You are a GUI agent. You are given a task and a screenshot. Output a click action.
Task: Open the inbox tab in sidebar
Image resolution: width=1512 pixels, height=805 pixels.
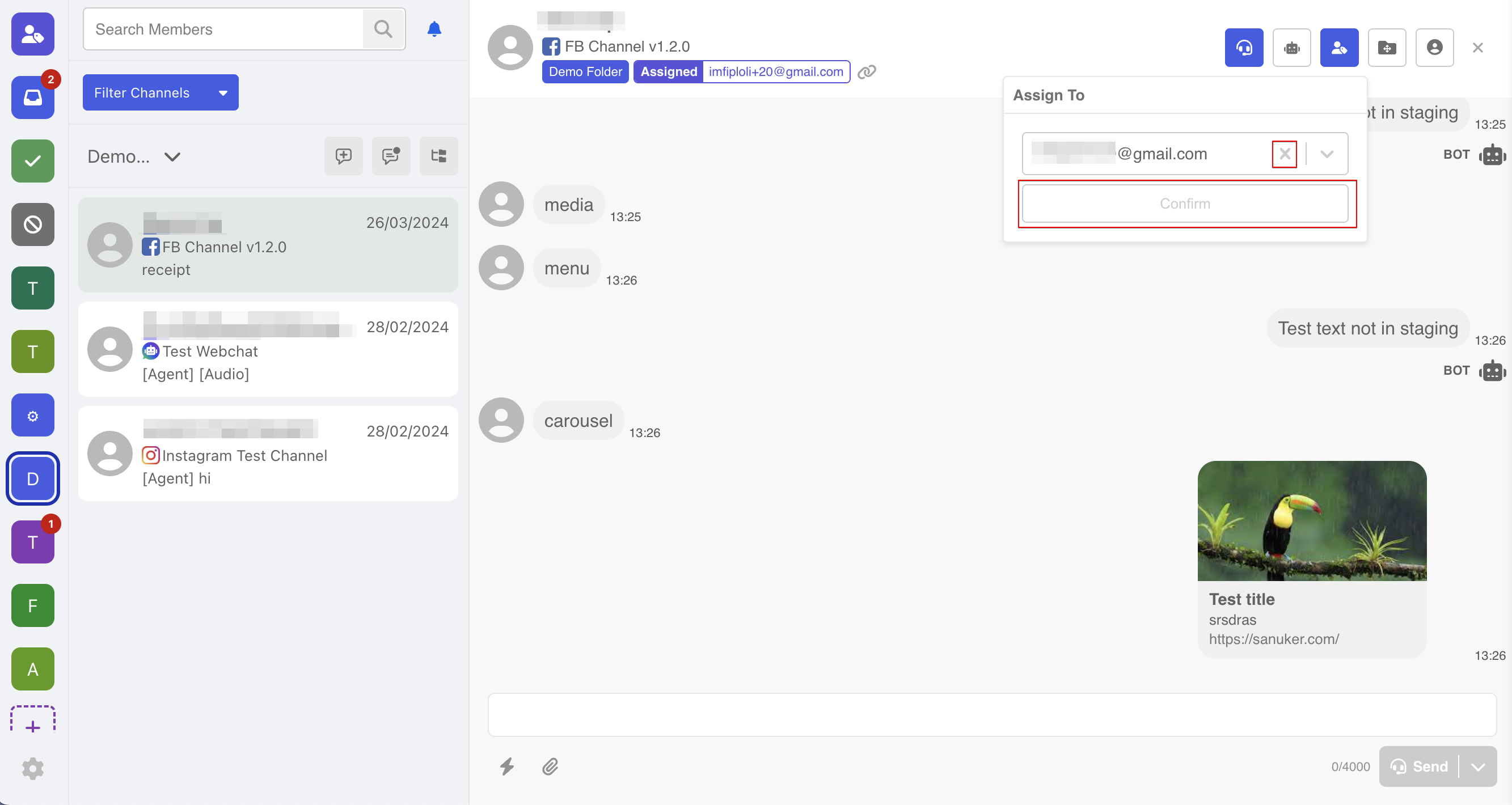click(x=33, y=98)
